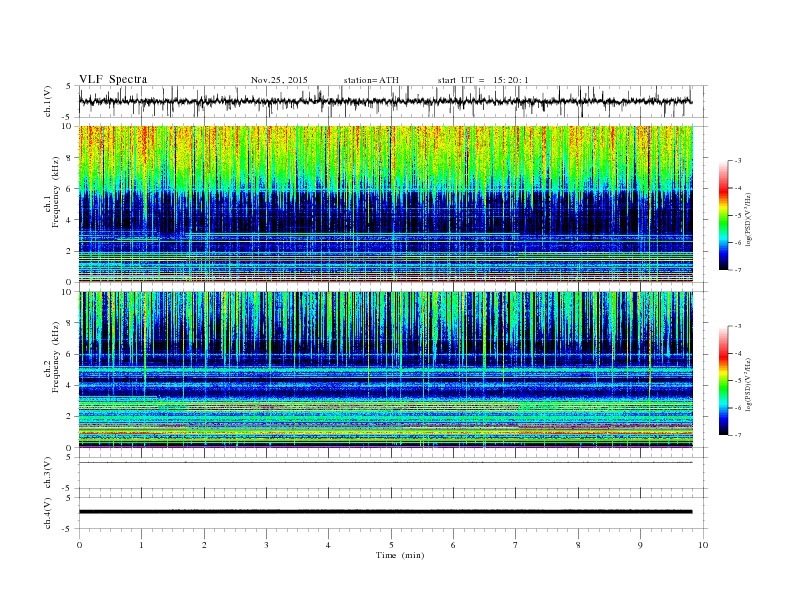Click the time axis tick label "10"

(x=703, y=545)
